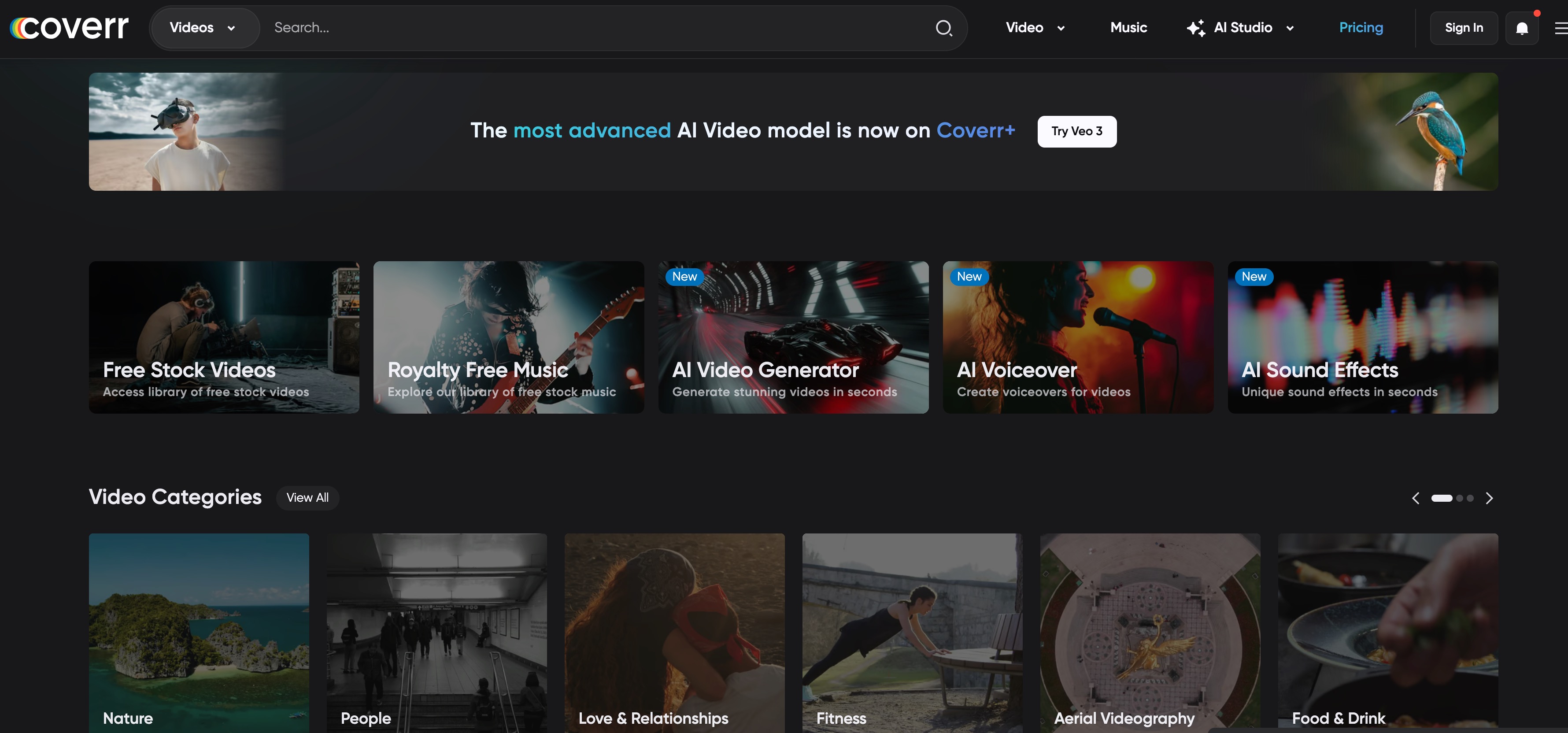Open the notifications bell
This screenshot has height=733, width=1568.
(x=1522, y=28)
